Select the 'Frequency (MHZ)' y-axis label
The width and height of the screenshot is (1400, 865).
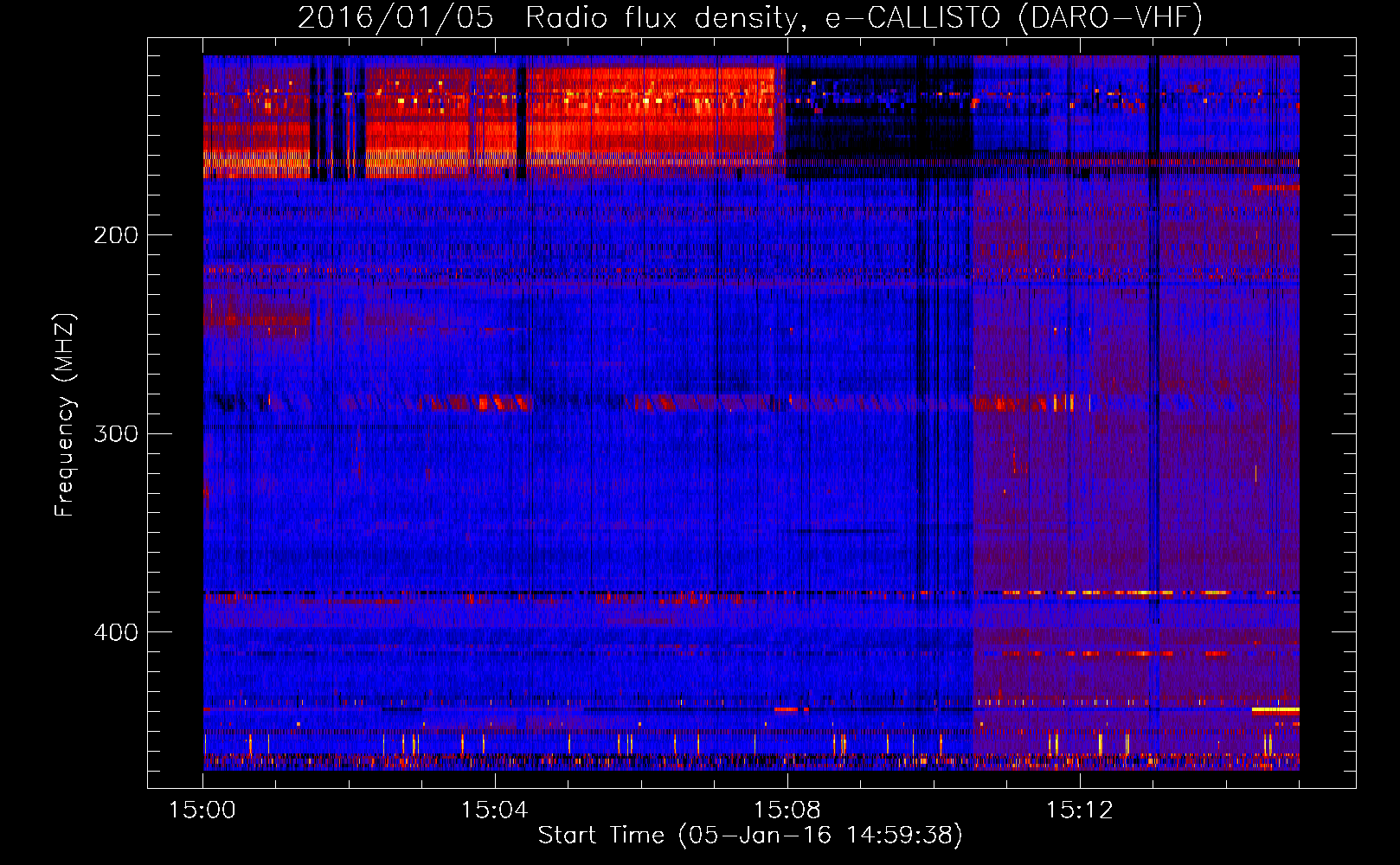click(65, 415)
